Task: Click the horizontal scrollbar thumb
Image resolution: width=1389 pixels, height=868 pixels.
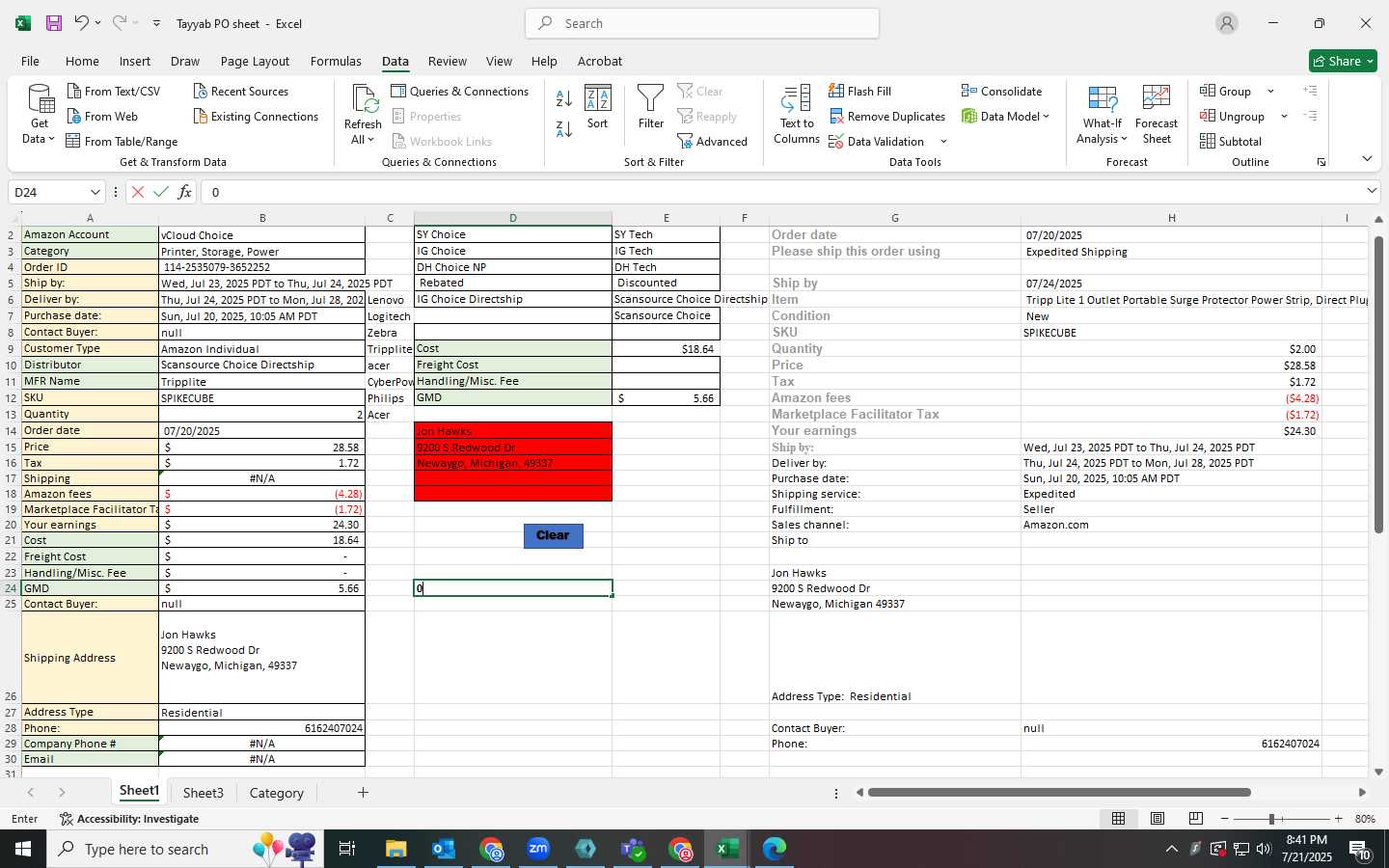Action: click(x=1059, y=793)
